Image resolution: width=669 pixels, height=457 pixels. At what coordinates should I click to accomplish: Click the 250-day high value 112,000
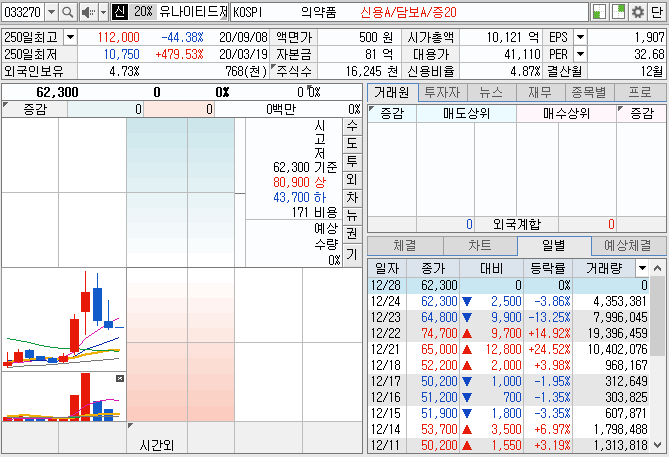tap(119, 38)
